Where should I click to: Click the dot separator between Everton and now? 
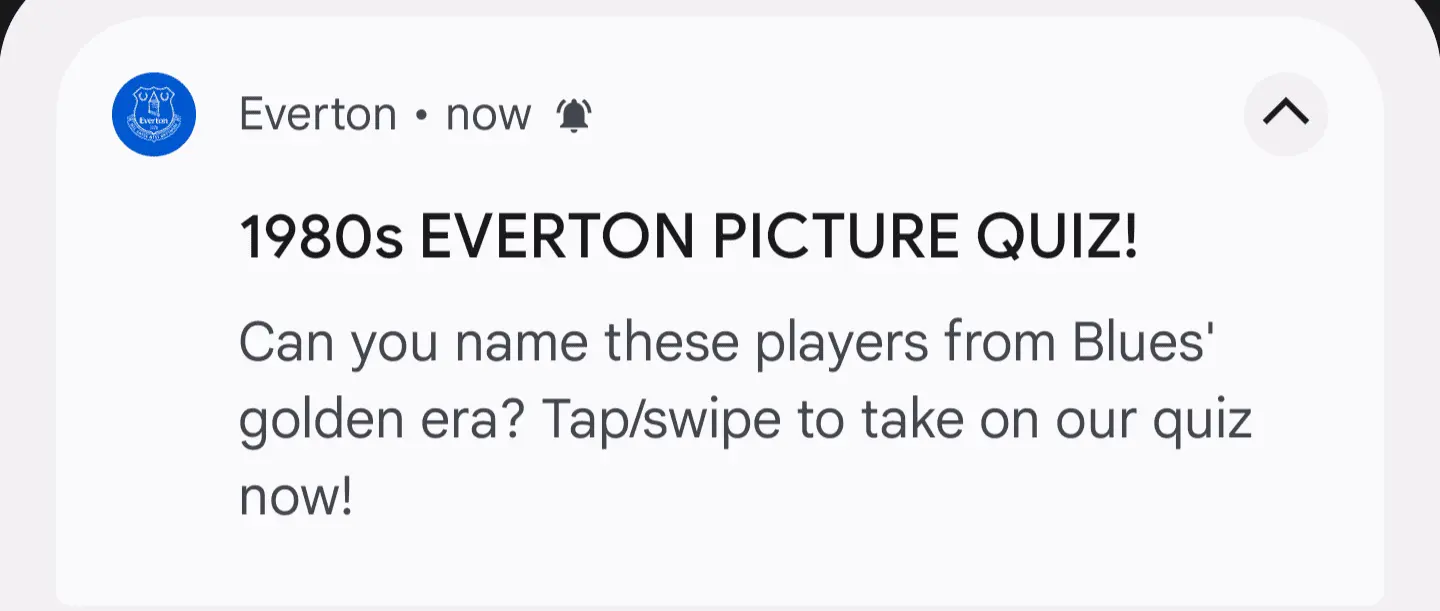(x=421, y=116)
